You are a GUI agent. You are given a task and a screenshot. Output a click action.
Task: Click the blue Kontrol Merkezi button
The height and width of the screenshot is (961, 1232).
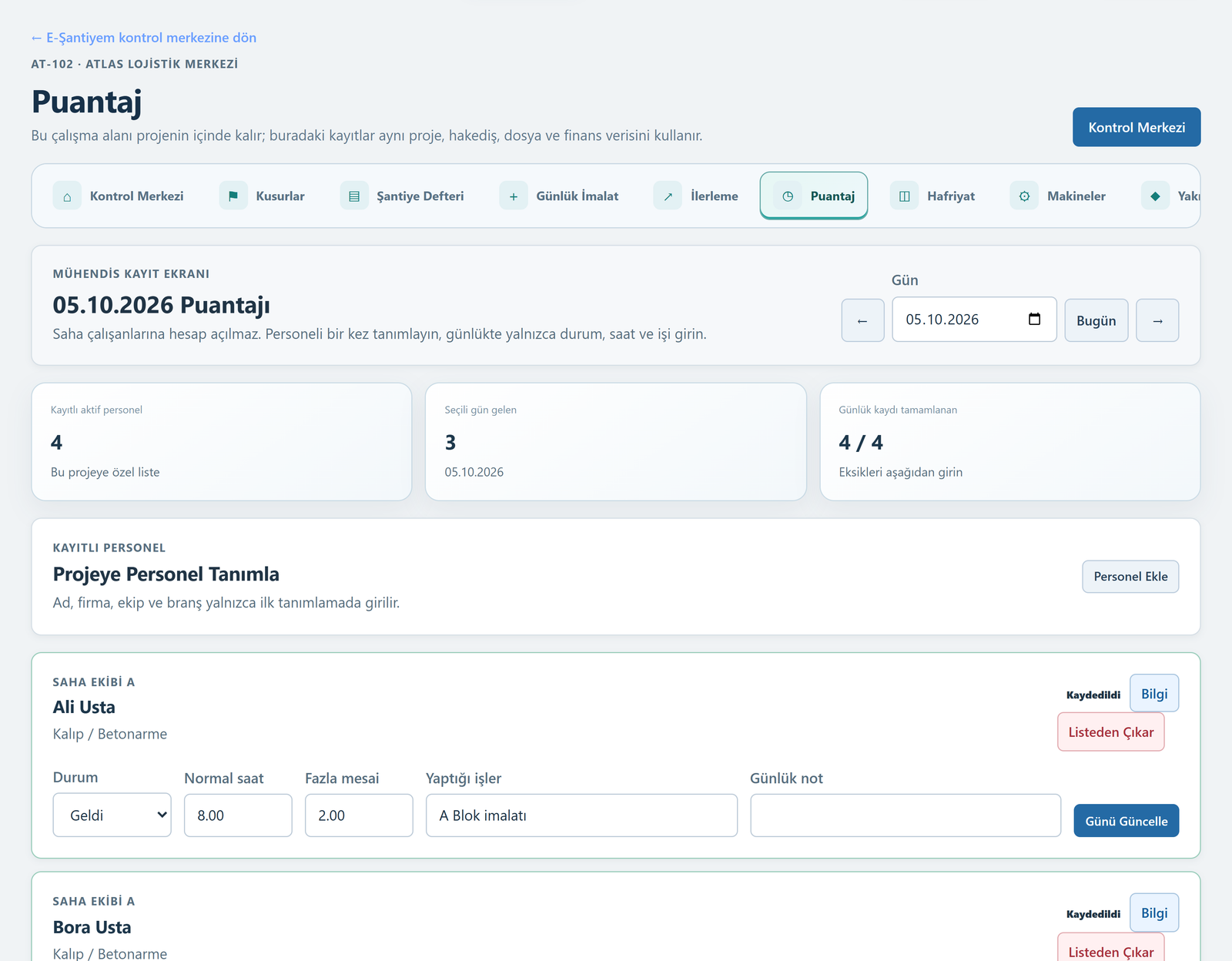[1137, 127]
